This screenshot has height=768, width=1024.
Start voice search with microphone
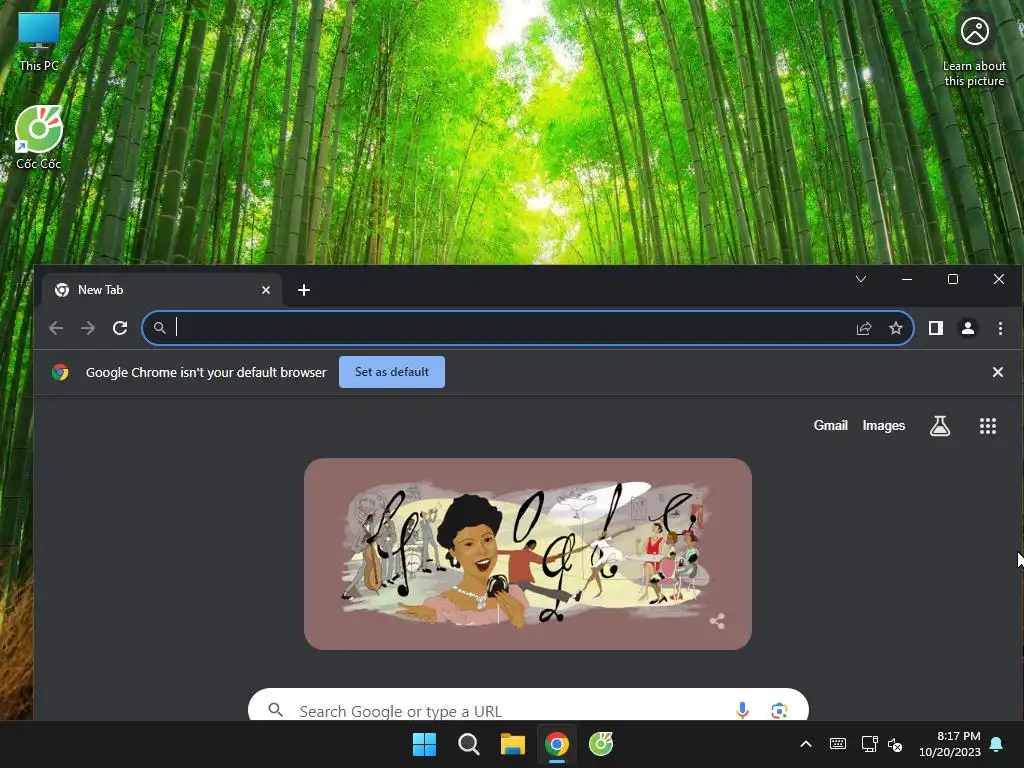coord(742,711)
